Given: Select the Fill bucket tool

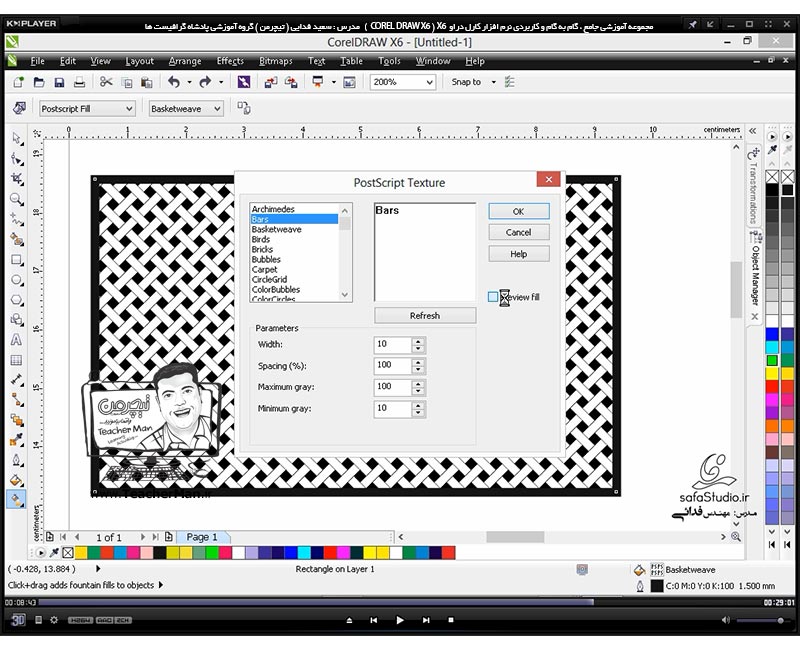Looking at the screenshot, I should point(17,480).
